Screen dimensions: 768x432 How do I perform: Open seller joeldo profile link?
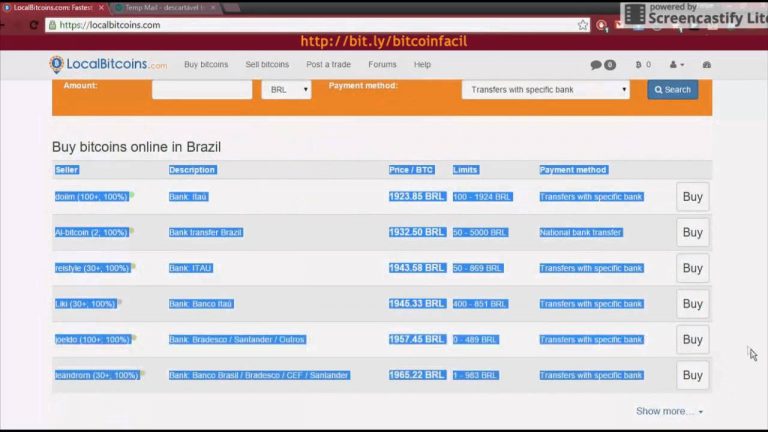coord(93,339)
